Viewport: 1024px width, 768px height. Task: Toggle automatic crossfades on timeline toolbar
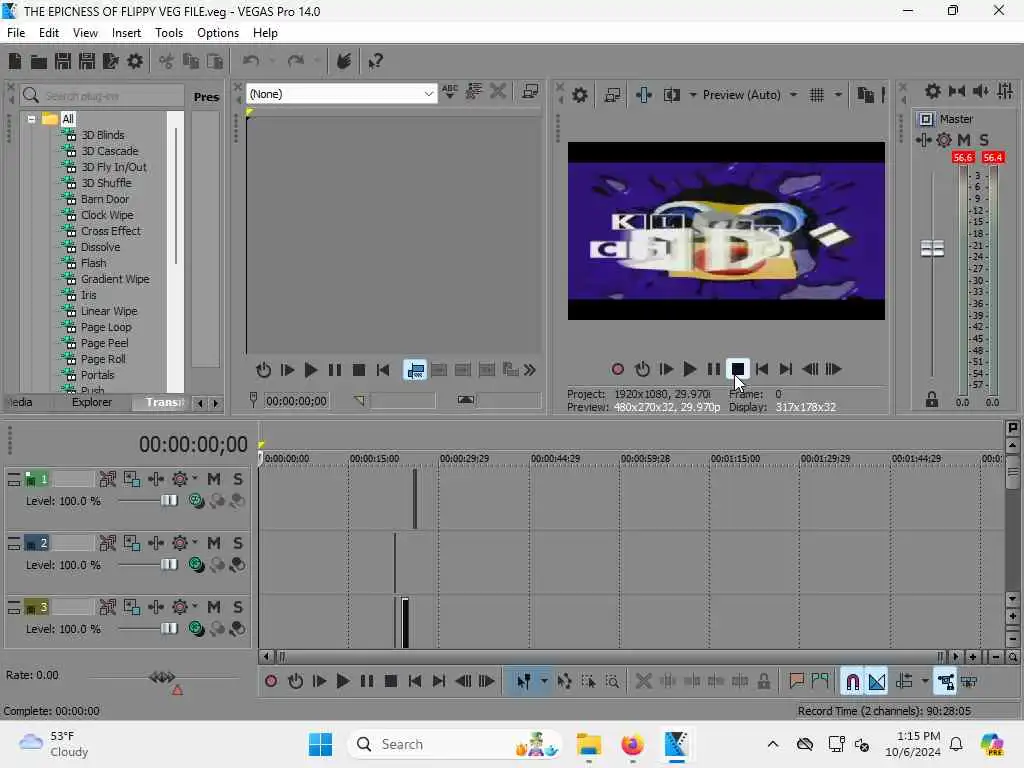[x=876, y=682]
